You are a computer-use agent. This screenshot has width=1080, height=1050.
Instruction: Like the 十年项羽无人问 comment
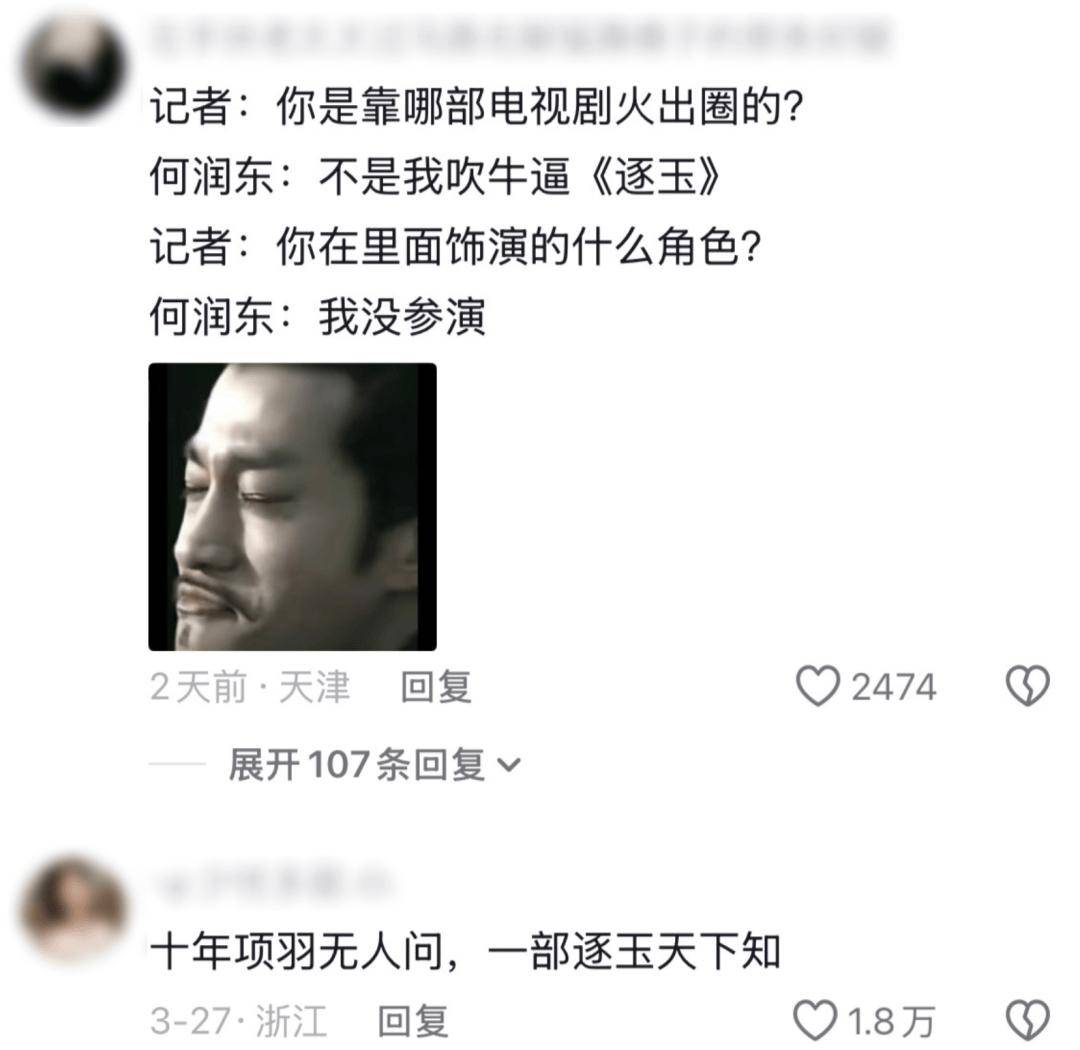[815, 1020]
